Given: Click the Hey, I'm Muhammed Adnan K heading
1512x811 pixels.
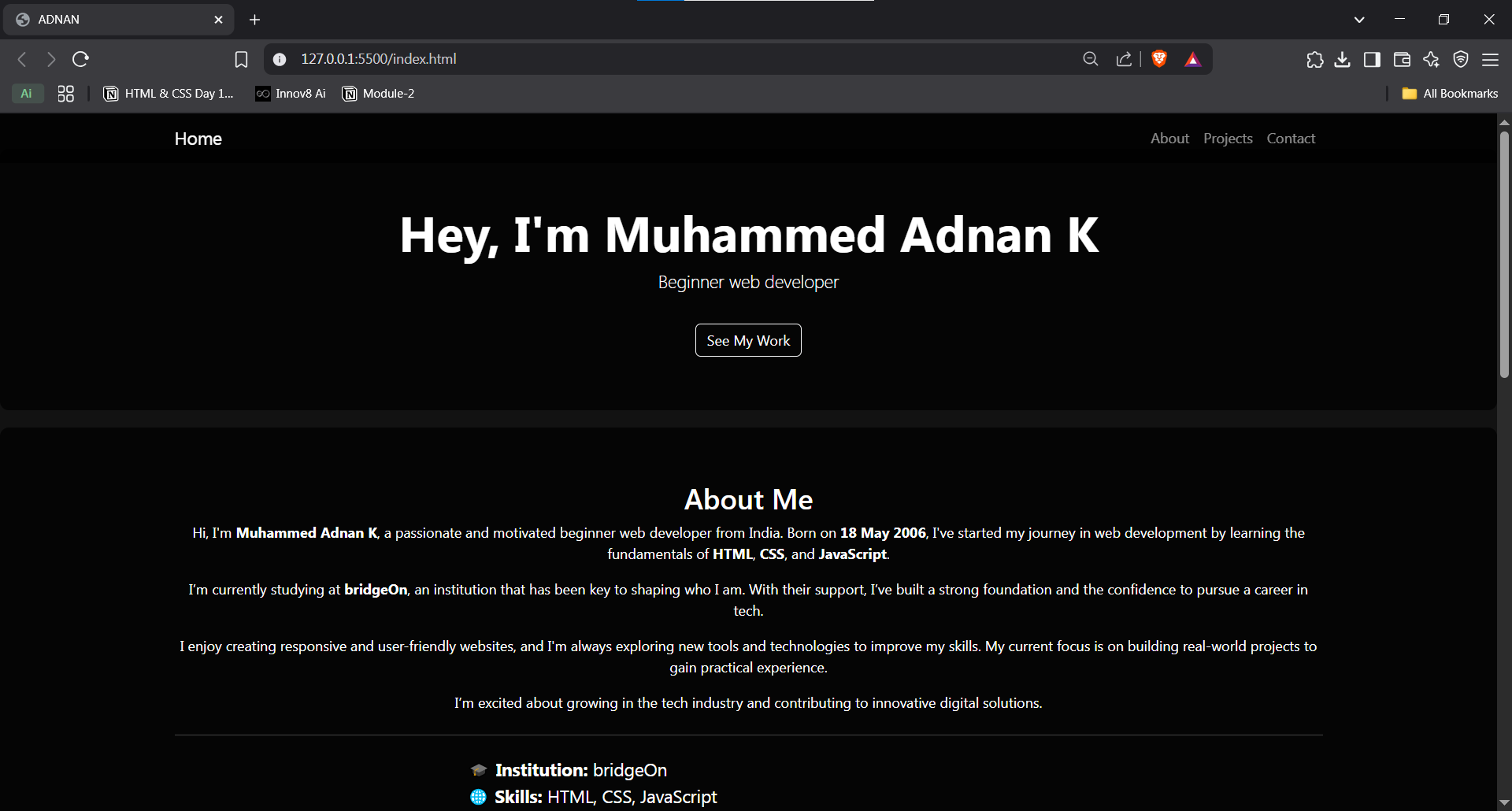Looking at the screenshot, I should point(748,235).
